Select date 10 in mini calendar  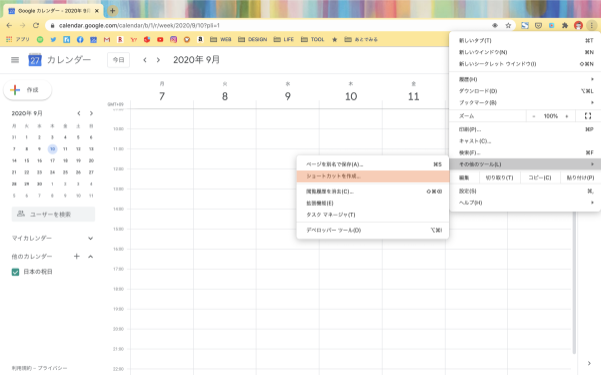coord(53,149)
